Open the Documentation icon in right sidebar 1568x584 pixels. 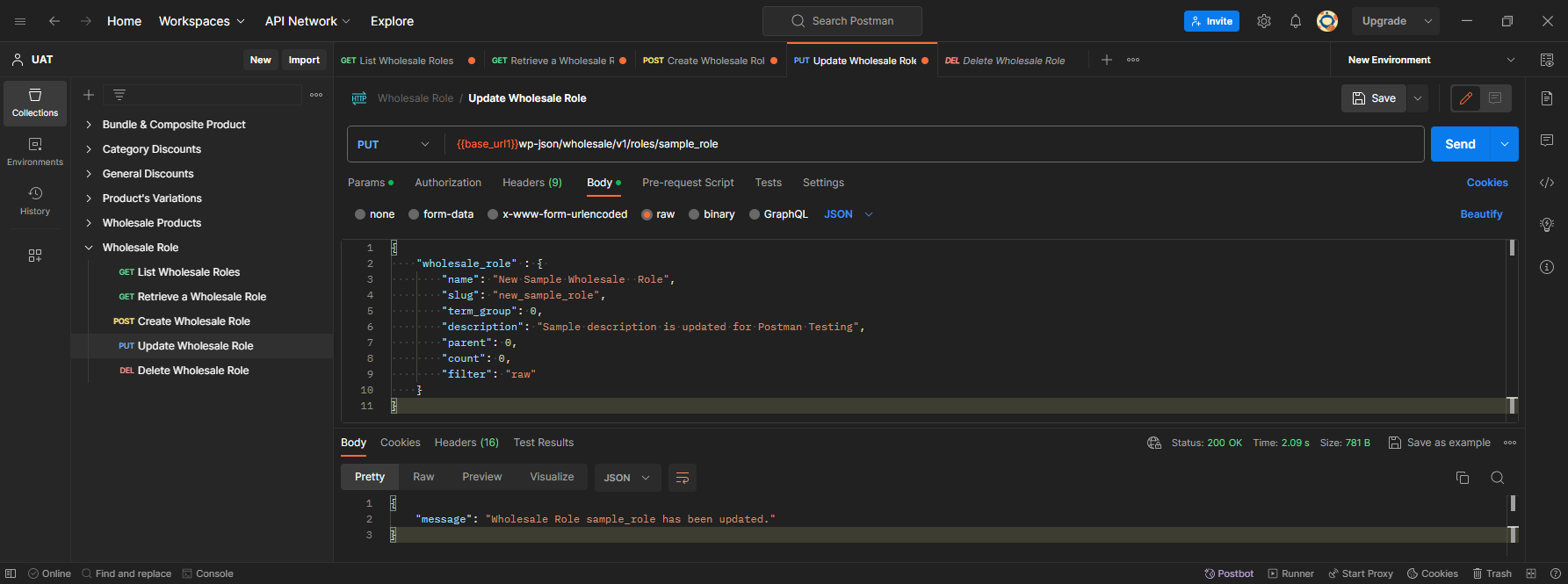pos(1547,98)
